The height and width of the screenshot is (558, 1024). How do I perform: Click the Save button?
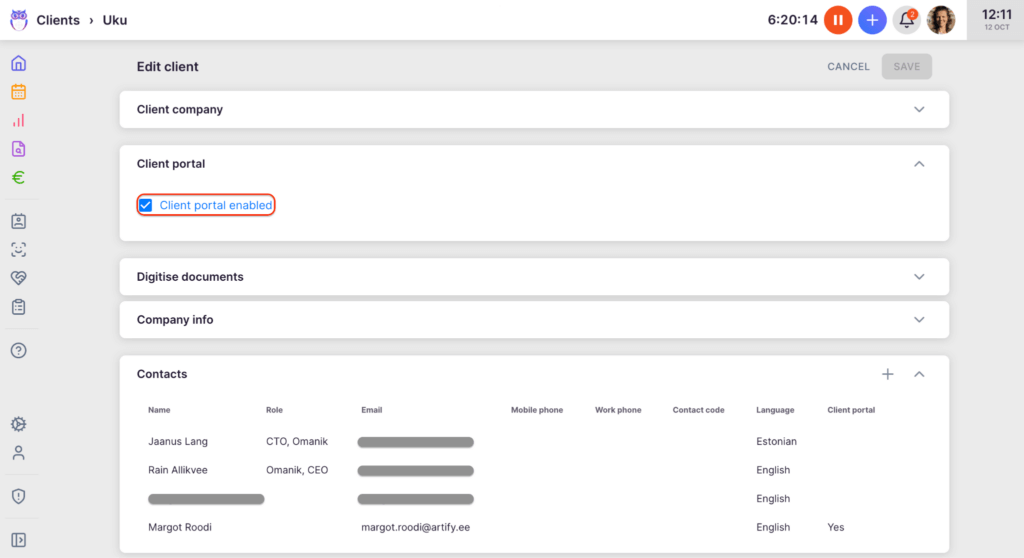point(906,67)
